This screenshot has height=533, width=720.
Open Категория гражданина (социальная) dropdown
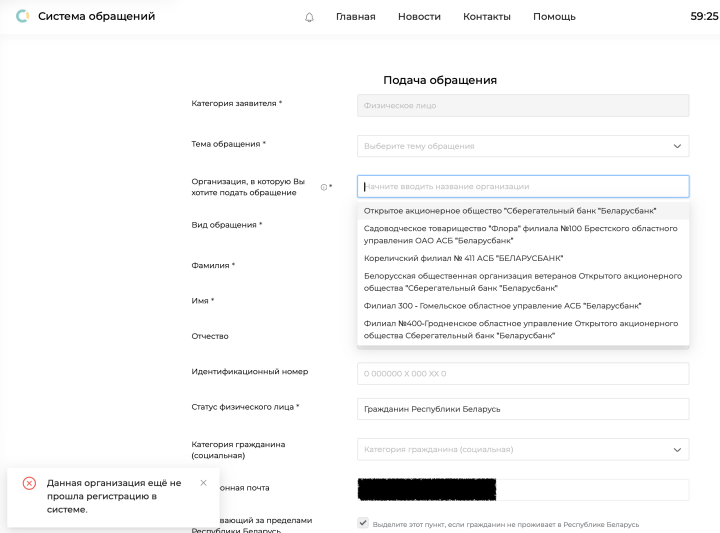523,449
